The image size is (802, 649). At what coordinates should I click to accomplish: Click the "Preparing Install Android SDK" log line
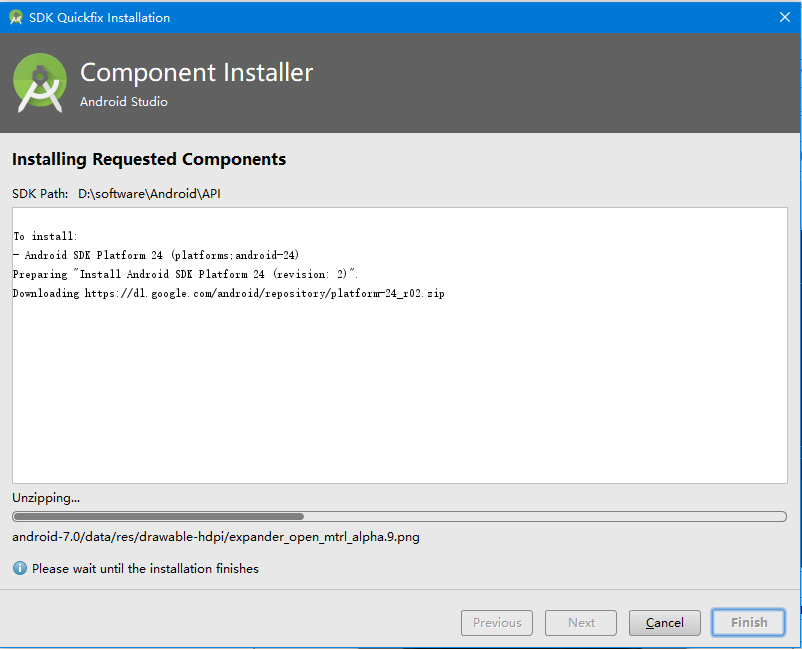[186, 274]
